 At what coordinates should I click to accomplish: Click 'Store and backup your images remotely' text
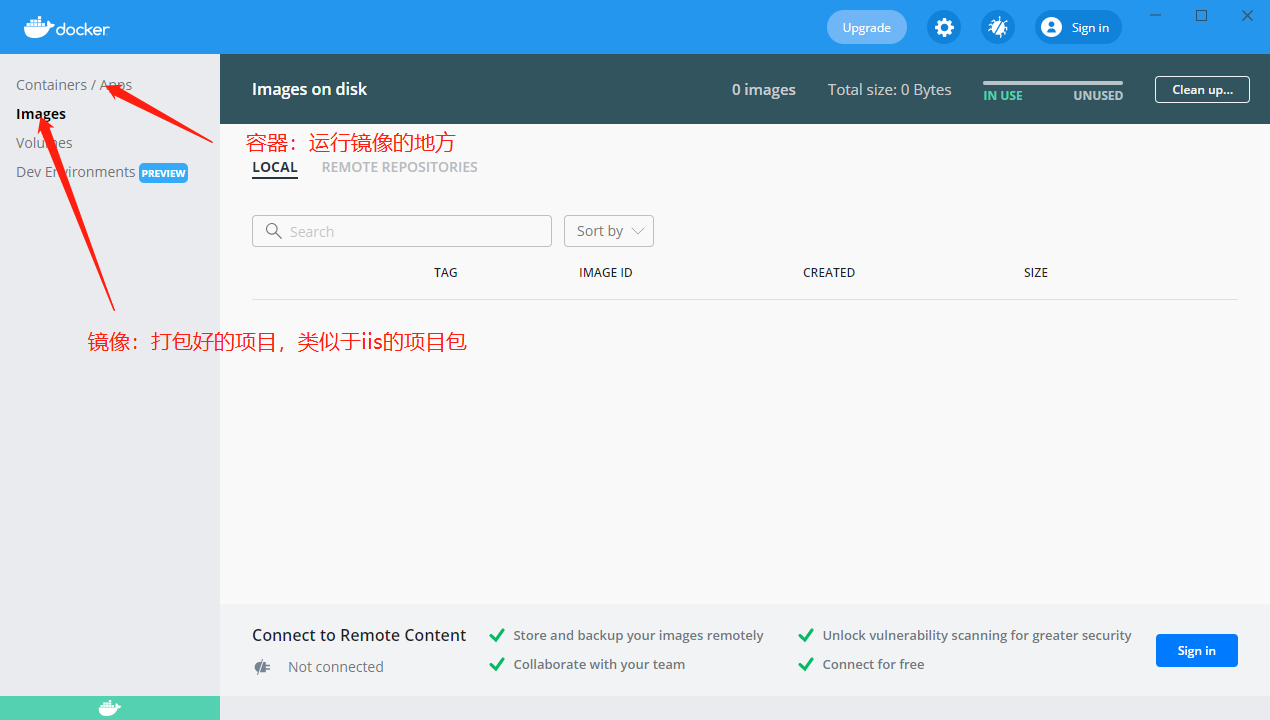click(638, 635)
